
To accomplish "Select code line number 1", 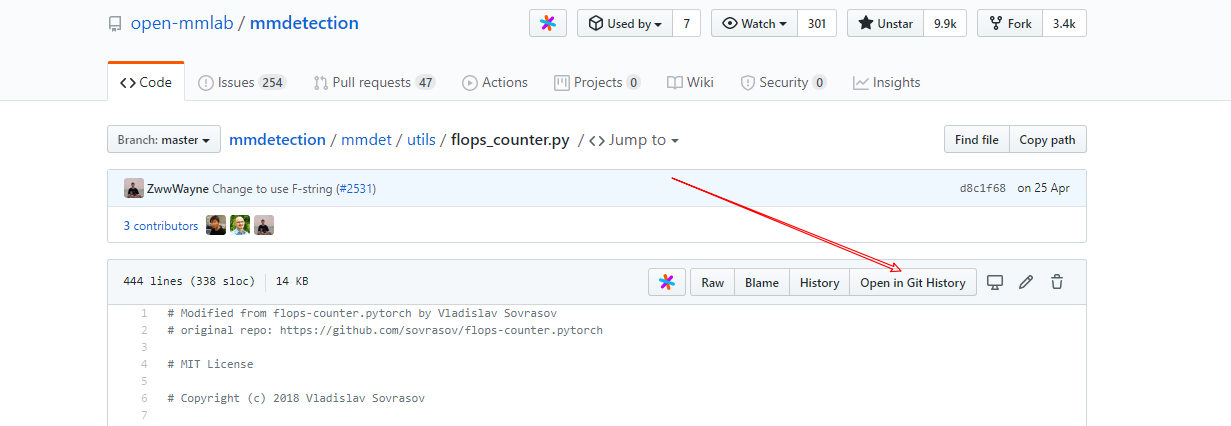I will click(x=145, y=313).
